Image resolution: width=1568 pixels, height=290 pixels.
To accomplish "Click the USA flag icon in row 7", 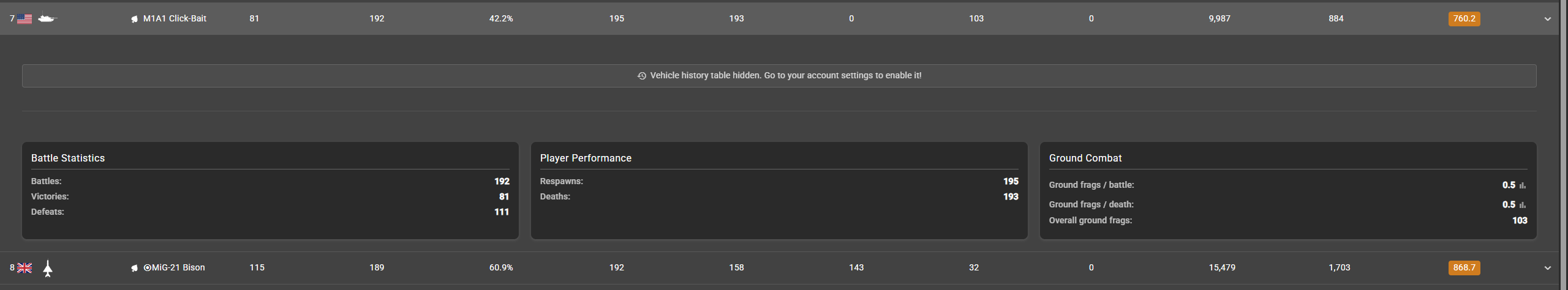I will [24, 19].
